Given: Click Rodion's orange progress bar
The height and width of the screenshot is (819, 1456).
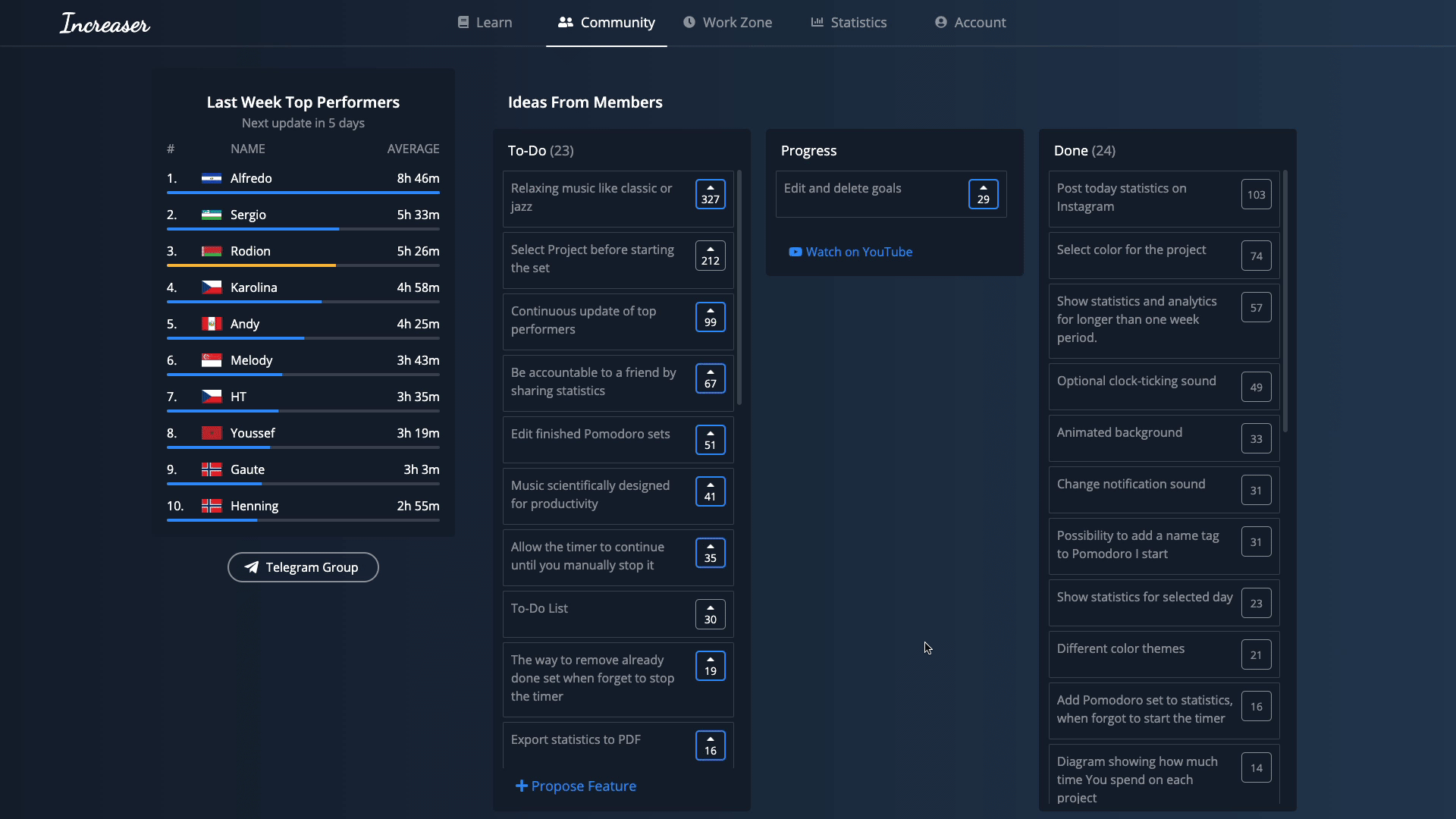Looking at the screenshot, I should coord(251,265).
